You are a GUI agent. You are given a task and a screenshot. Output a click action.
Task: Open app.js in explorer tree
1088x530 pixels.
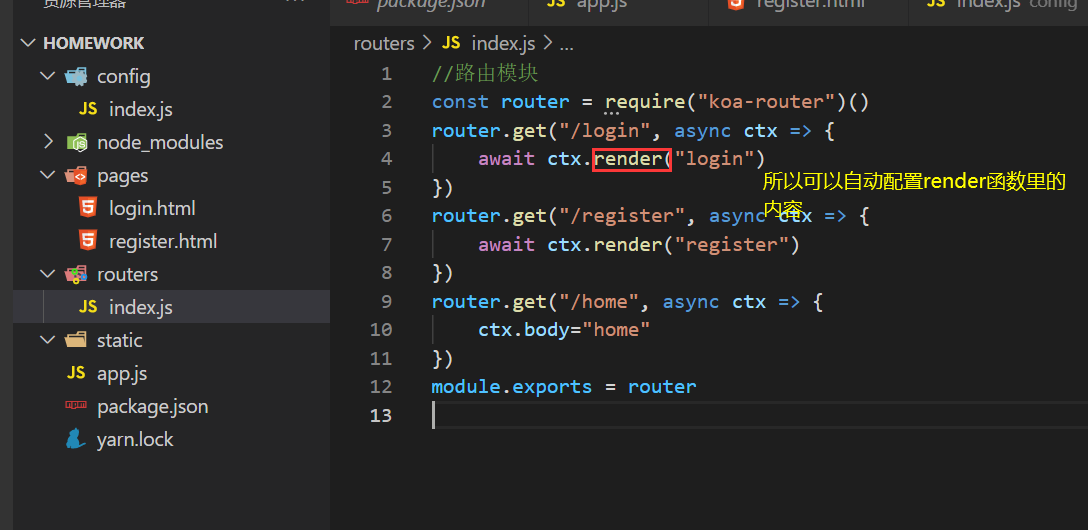[x=122, y=374]
